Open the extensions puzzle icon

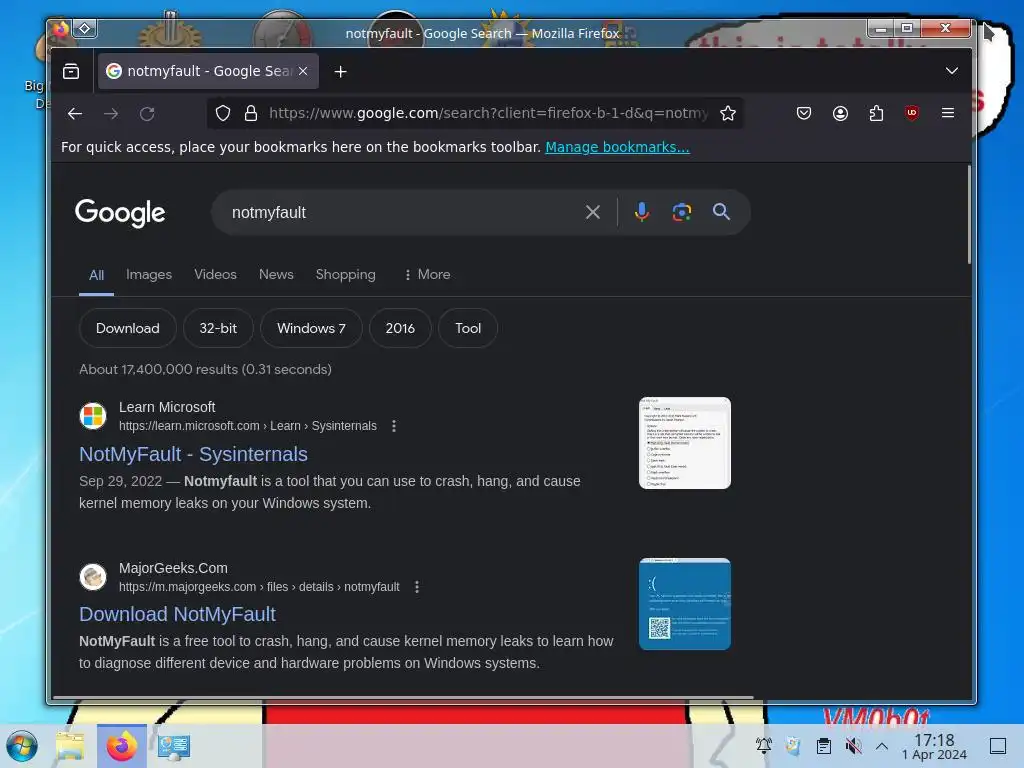[x=876, y=114]
